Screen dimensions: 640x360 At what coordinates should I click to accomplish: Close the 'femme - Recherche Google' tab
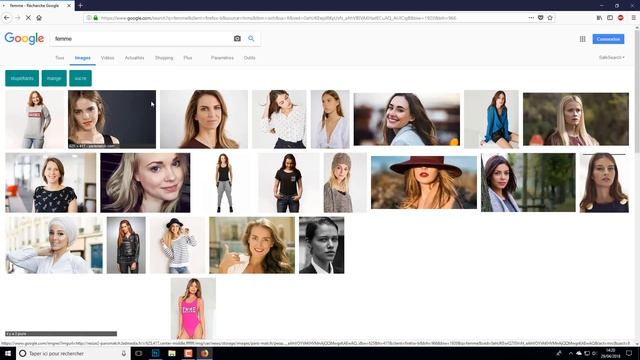coord(69,6)
